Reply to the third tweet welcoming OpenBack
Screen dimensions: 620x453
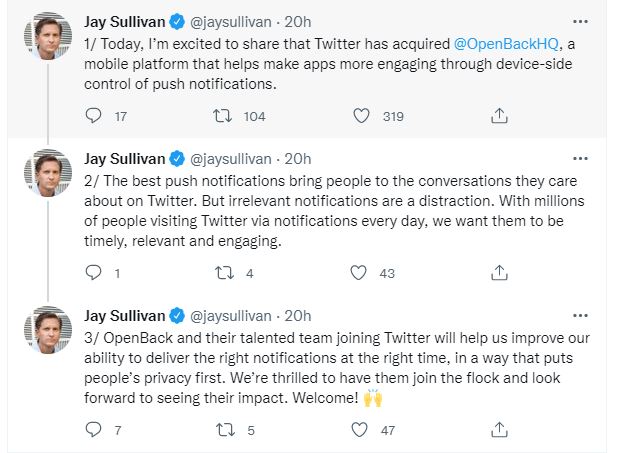pos(93,430)
